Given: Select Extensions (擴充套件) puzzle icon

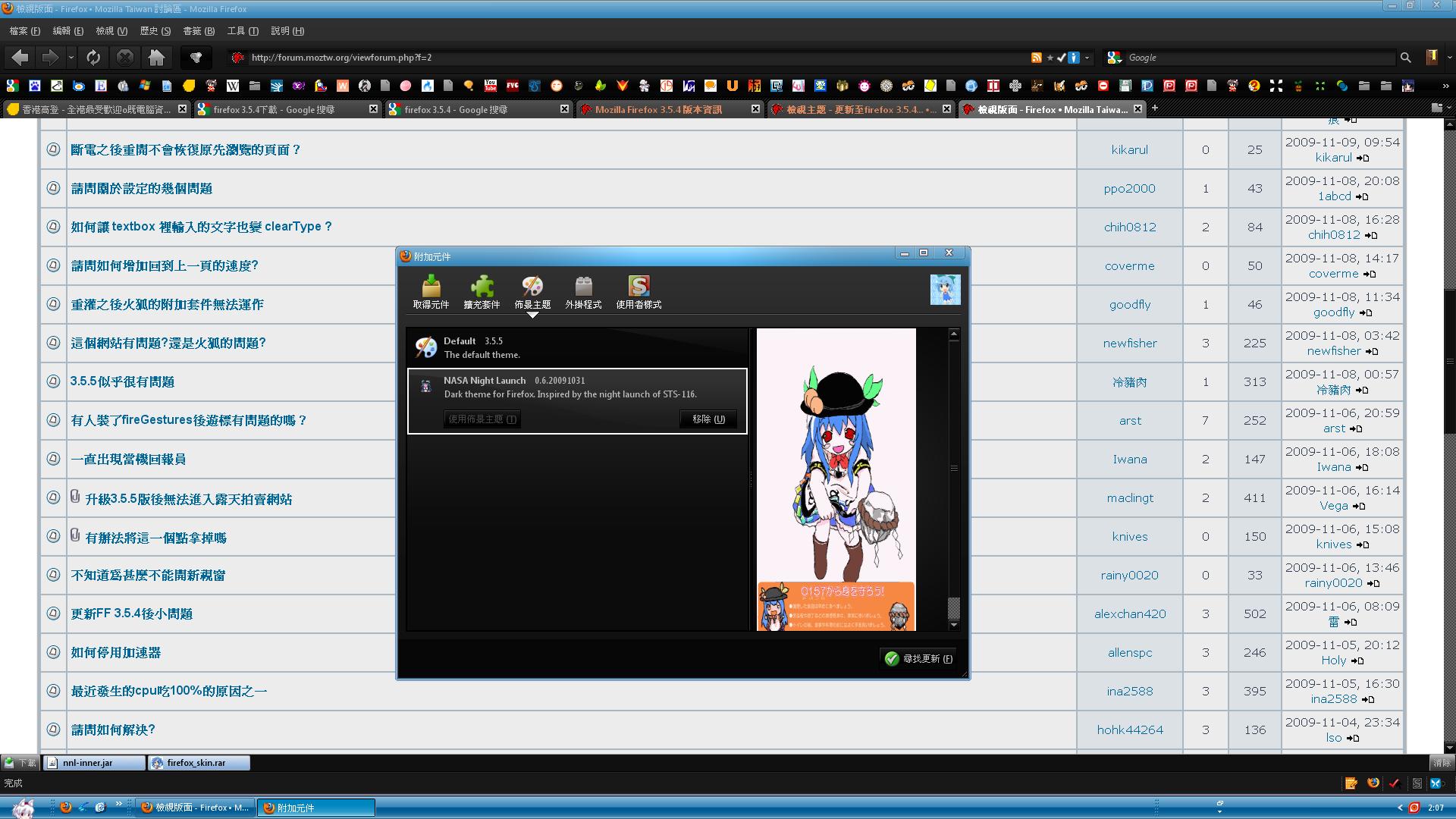Looking at the screenshot, I should click(x=482, y=292).
